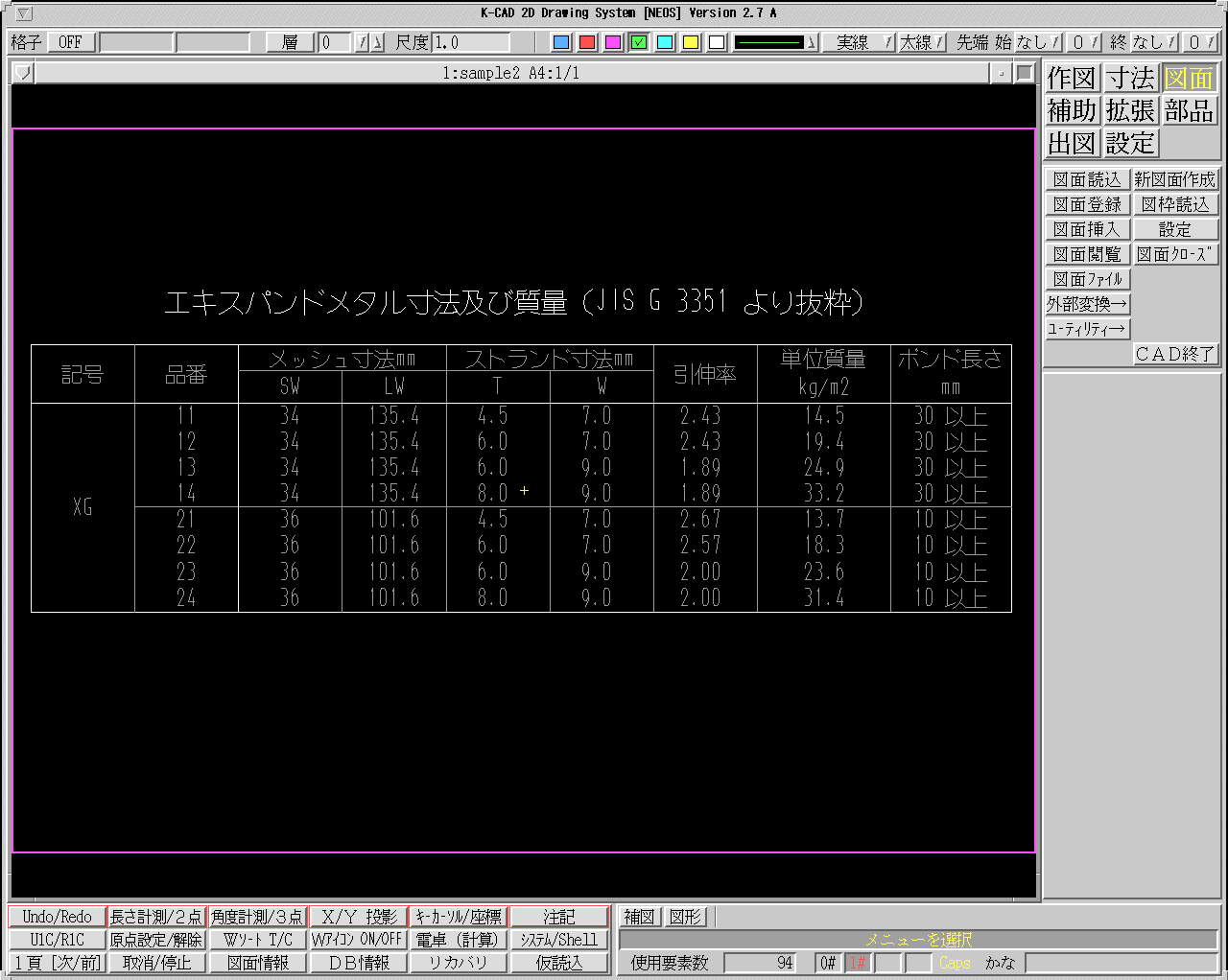Screen dimensions: 1228x980
Task: Toggle the 格子 grid OFF button
Action: (x=70, y=42)
